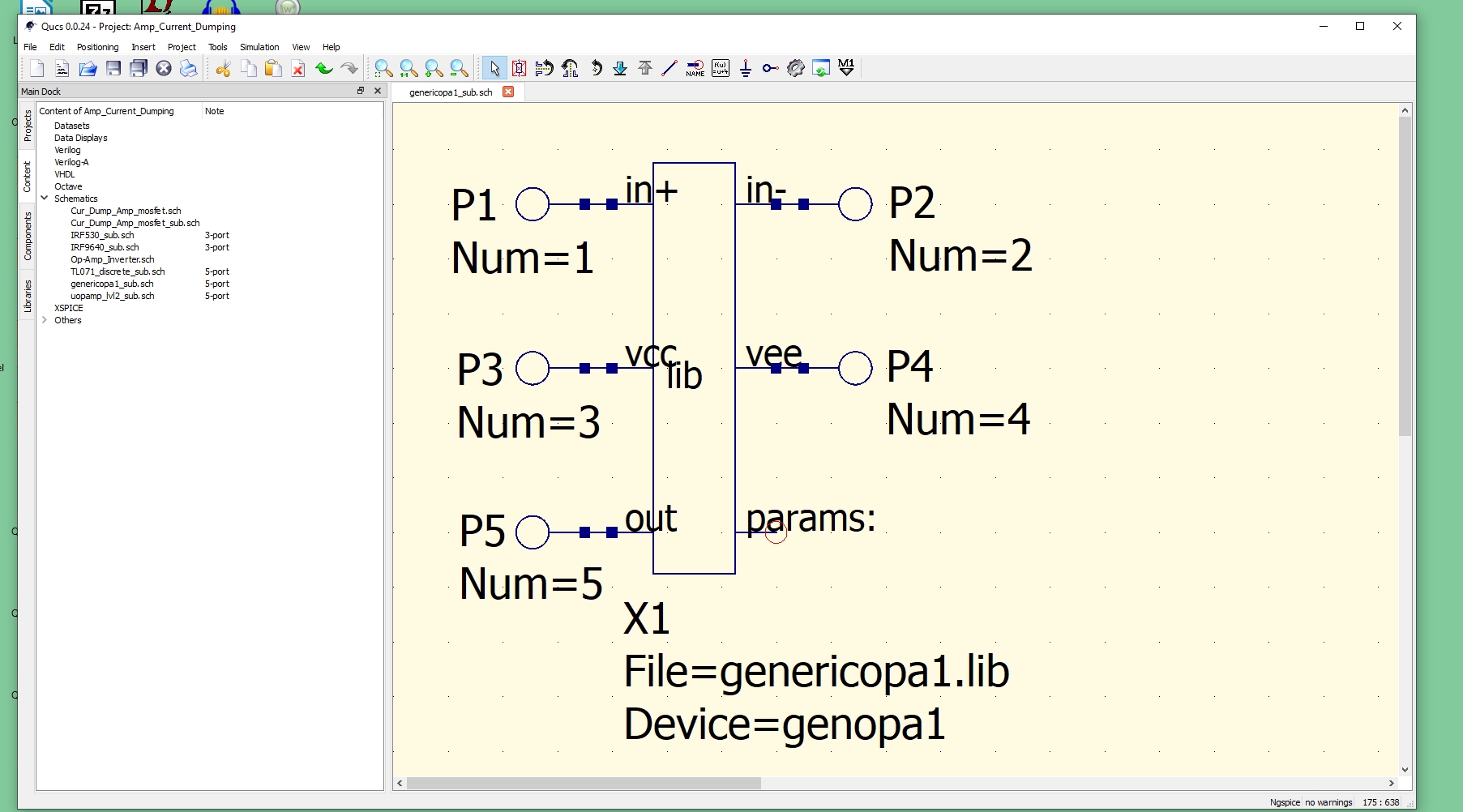The image size is (1463, 812).
Task: Undo the last schematic change
Action: coord(324,68)
